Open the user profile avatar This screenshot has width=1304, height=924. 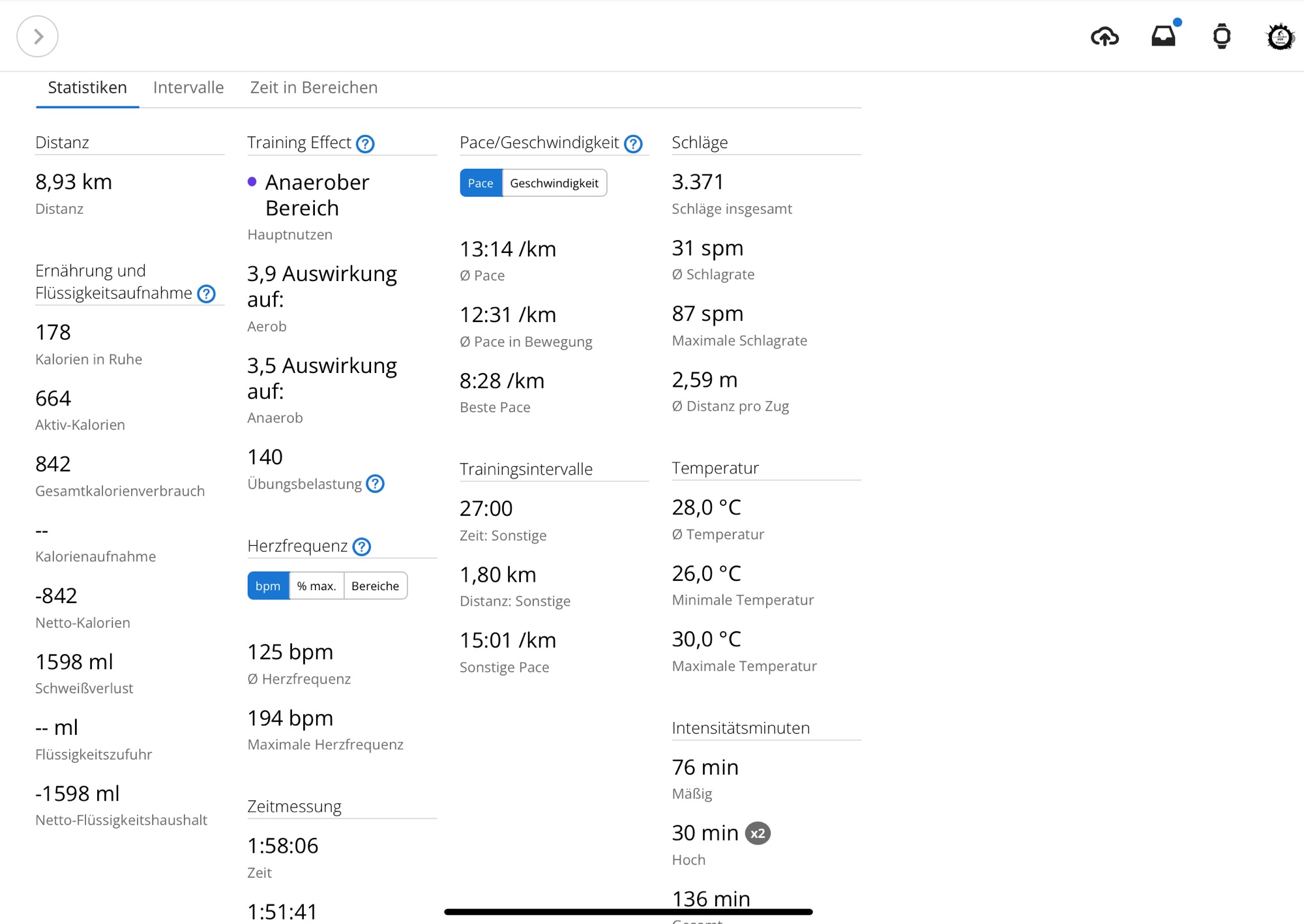coord(1280,37)
